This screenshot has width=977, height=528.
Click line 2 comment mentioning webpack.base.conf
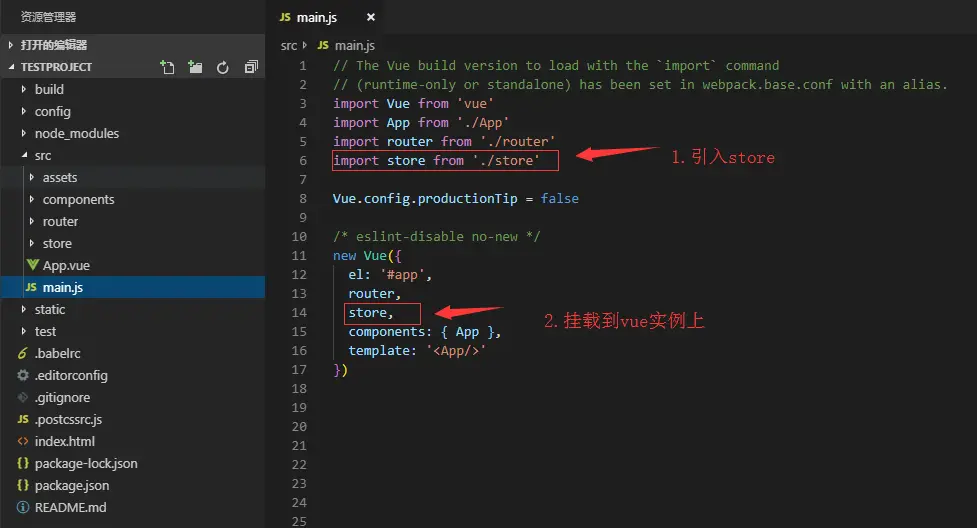coord(640,84)
